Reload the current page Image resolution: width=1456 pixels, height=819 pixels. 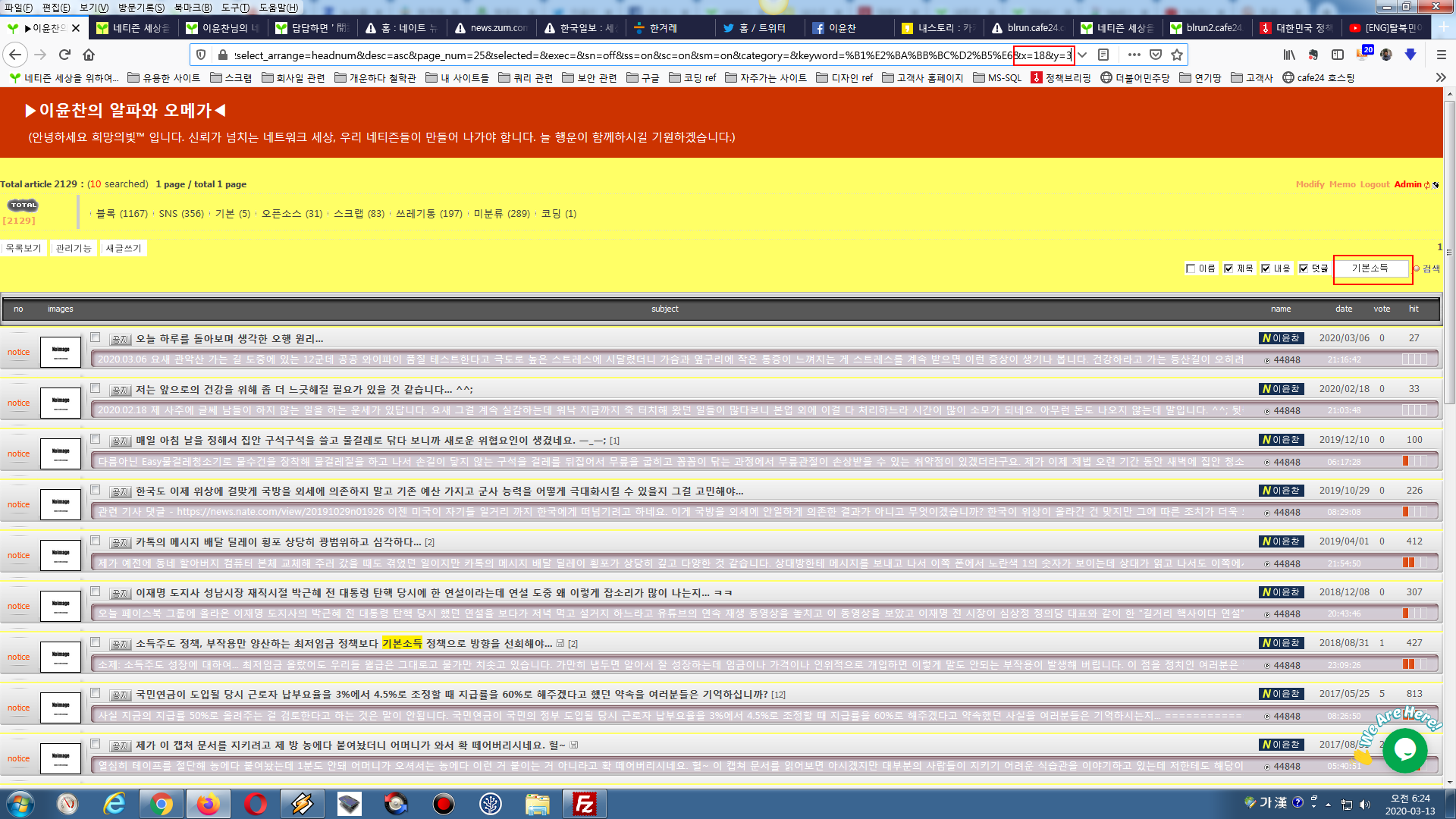64,55
